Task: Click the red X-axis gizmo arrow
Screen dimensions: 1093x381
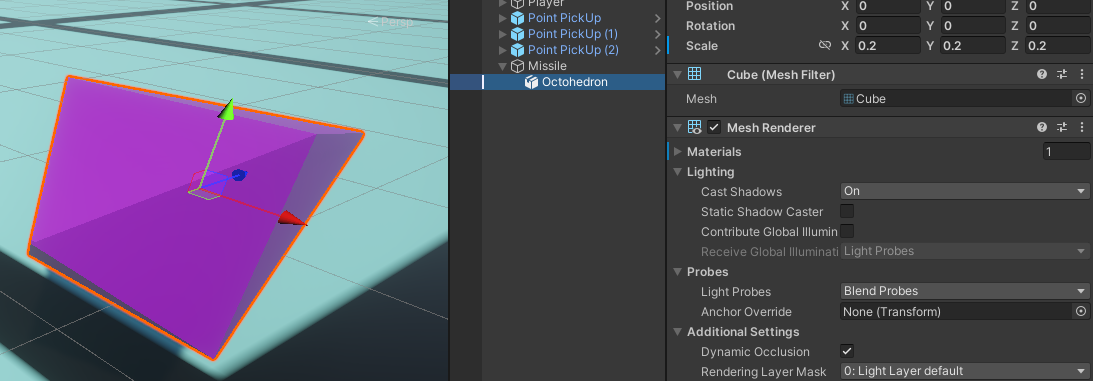Action: (x=291, y=219)
